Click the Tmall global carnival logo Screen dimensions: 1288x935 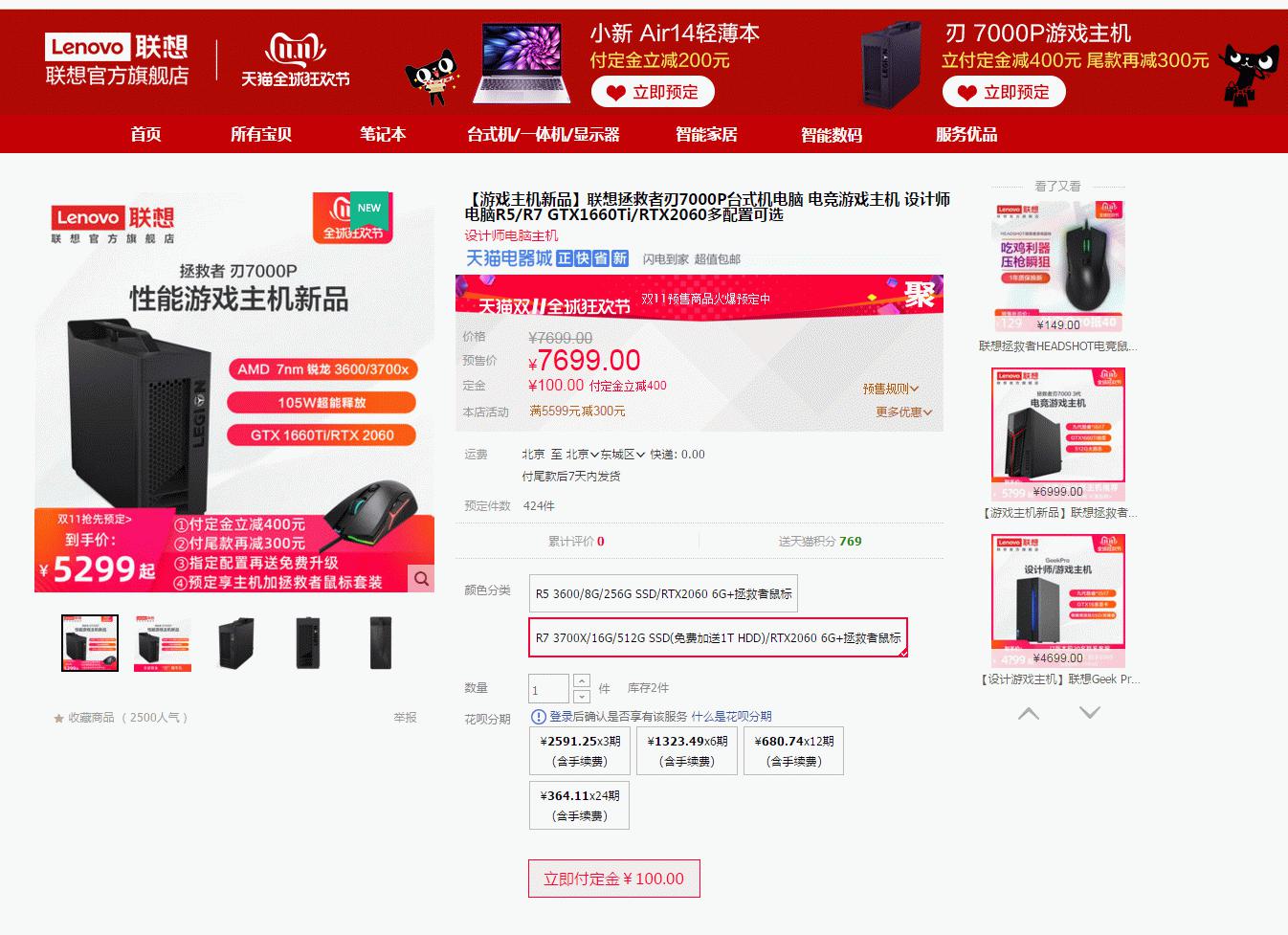[x=296, y=59]
